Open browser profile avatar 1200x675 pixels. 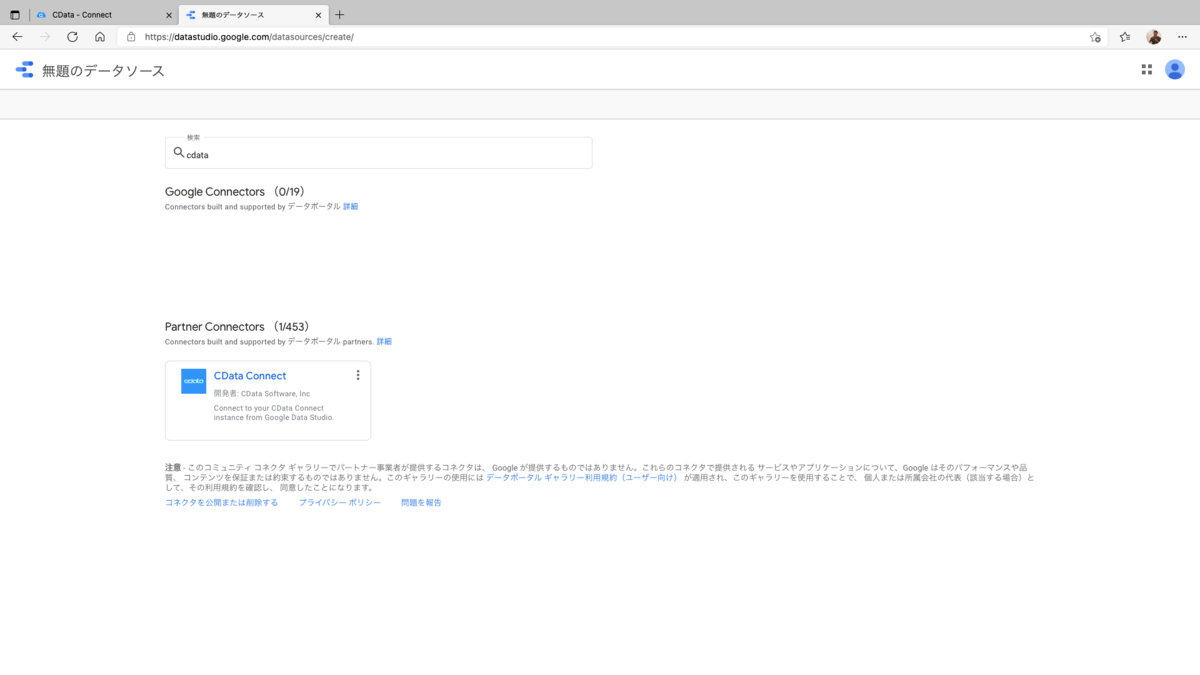tap(1153, 37)
